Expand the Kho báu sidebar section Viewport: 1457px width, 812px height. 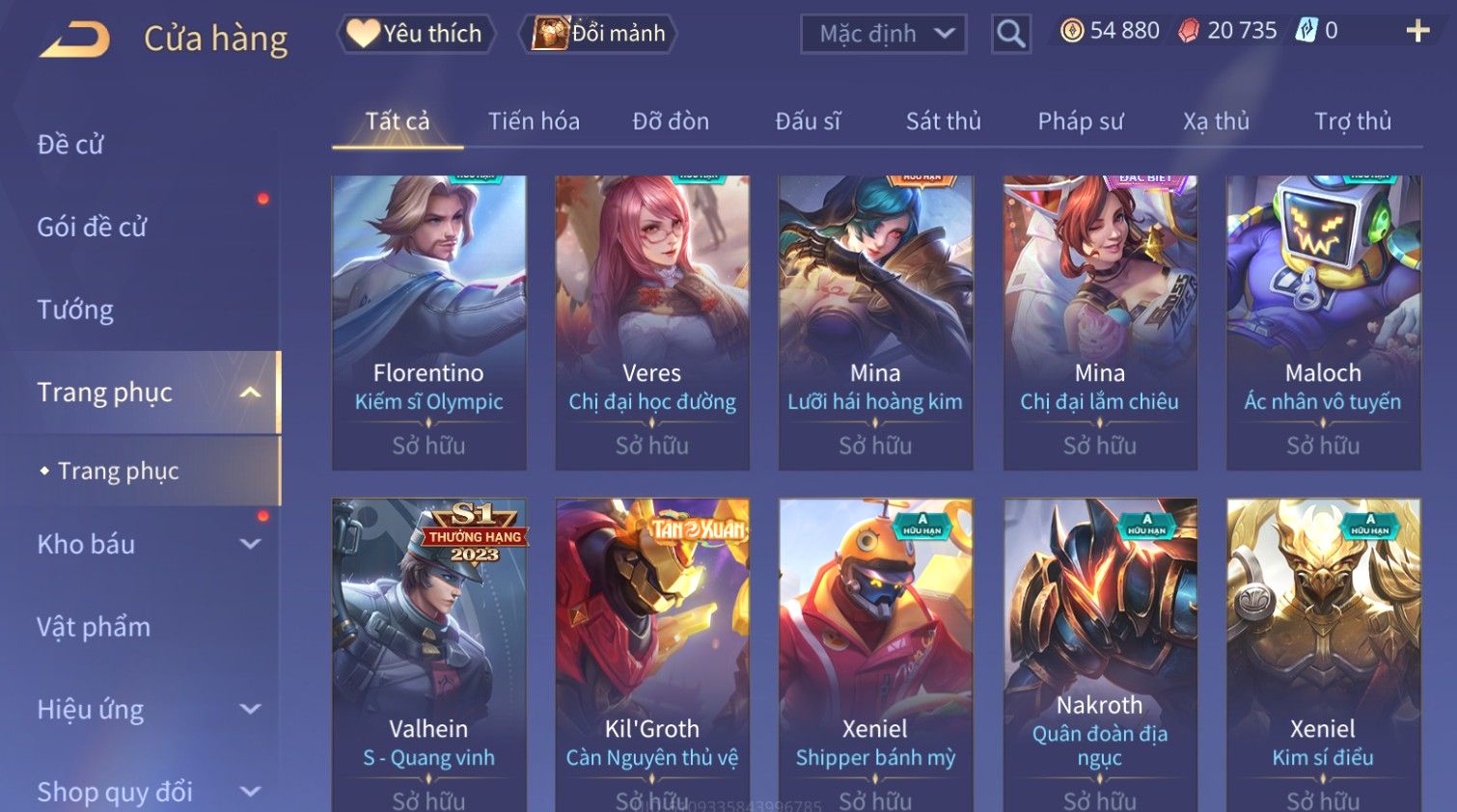point(250,544)
